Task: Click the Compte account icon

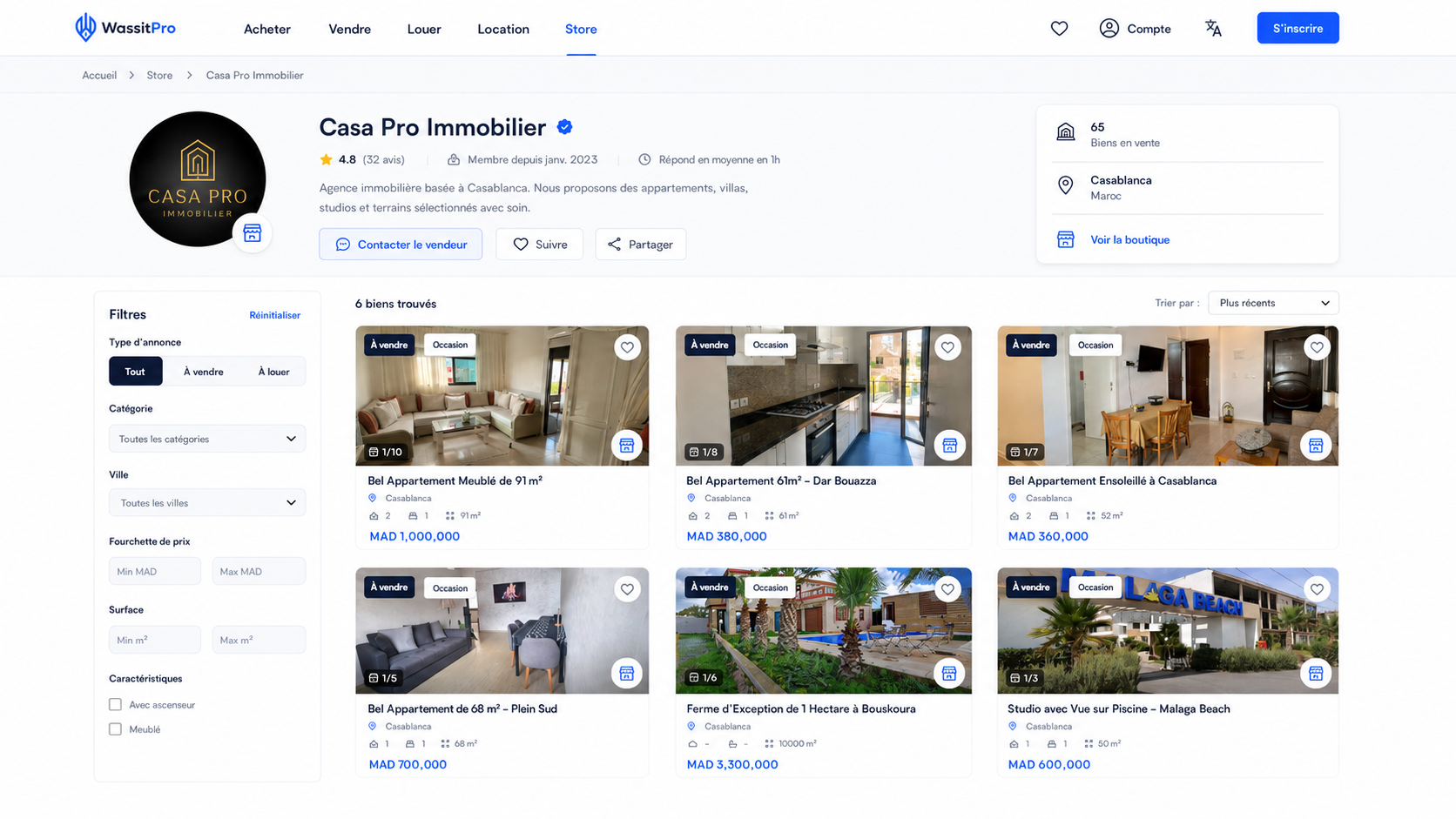Action: 1109,29
